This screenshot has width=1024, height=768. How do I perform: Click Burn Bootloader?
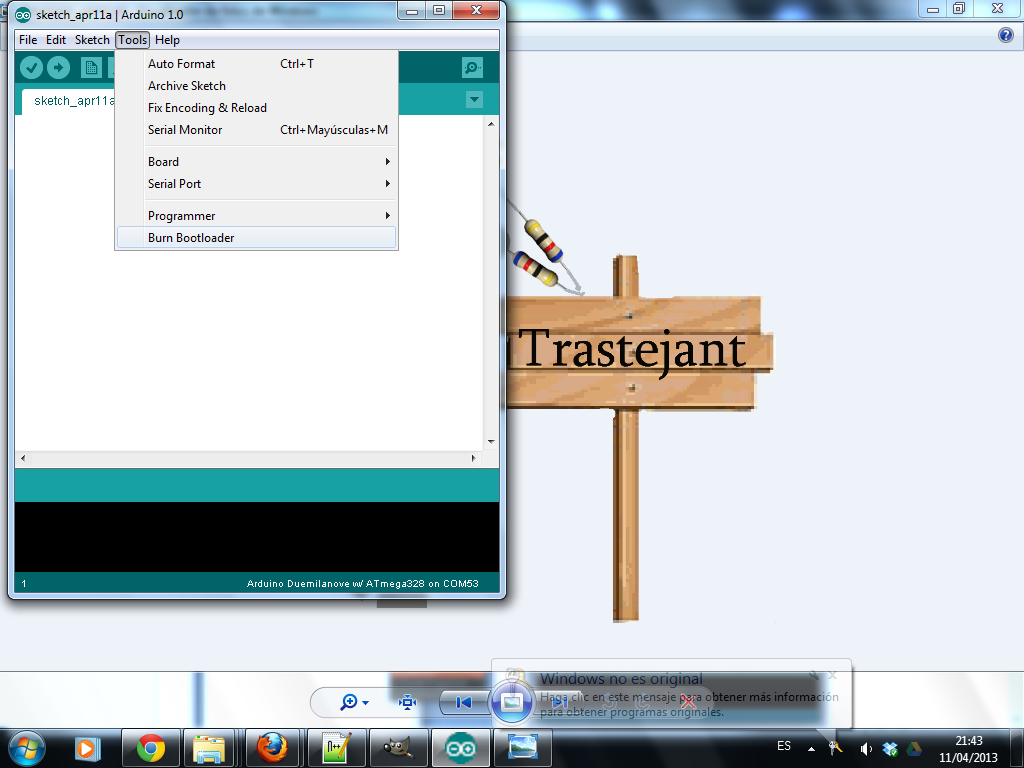[x=256, y=238]
